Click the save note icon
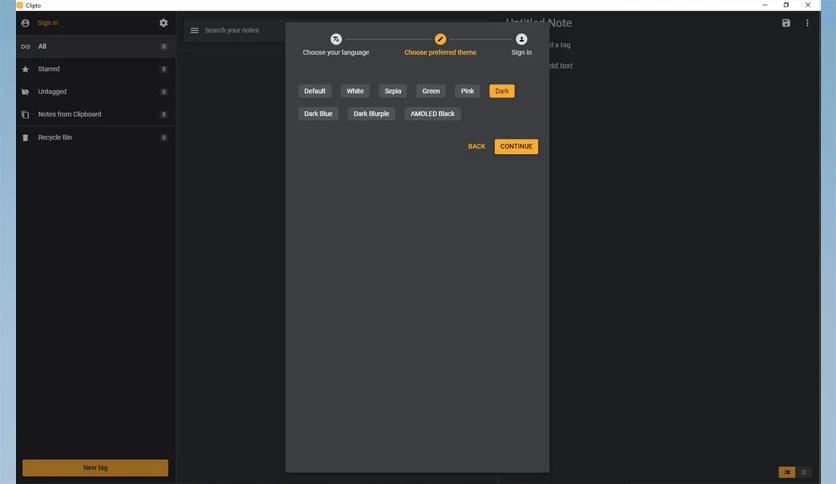 [x=786, y=23]
